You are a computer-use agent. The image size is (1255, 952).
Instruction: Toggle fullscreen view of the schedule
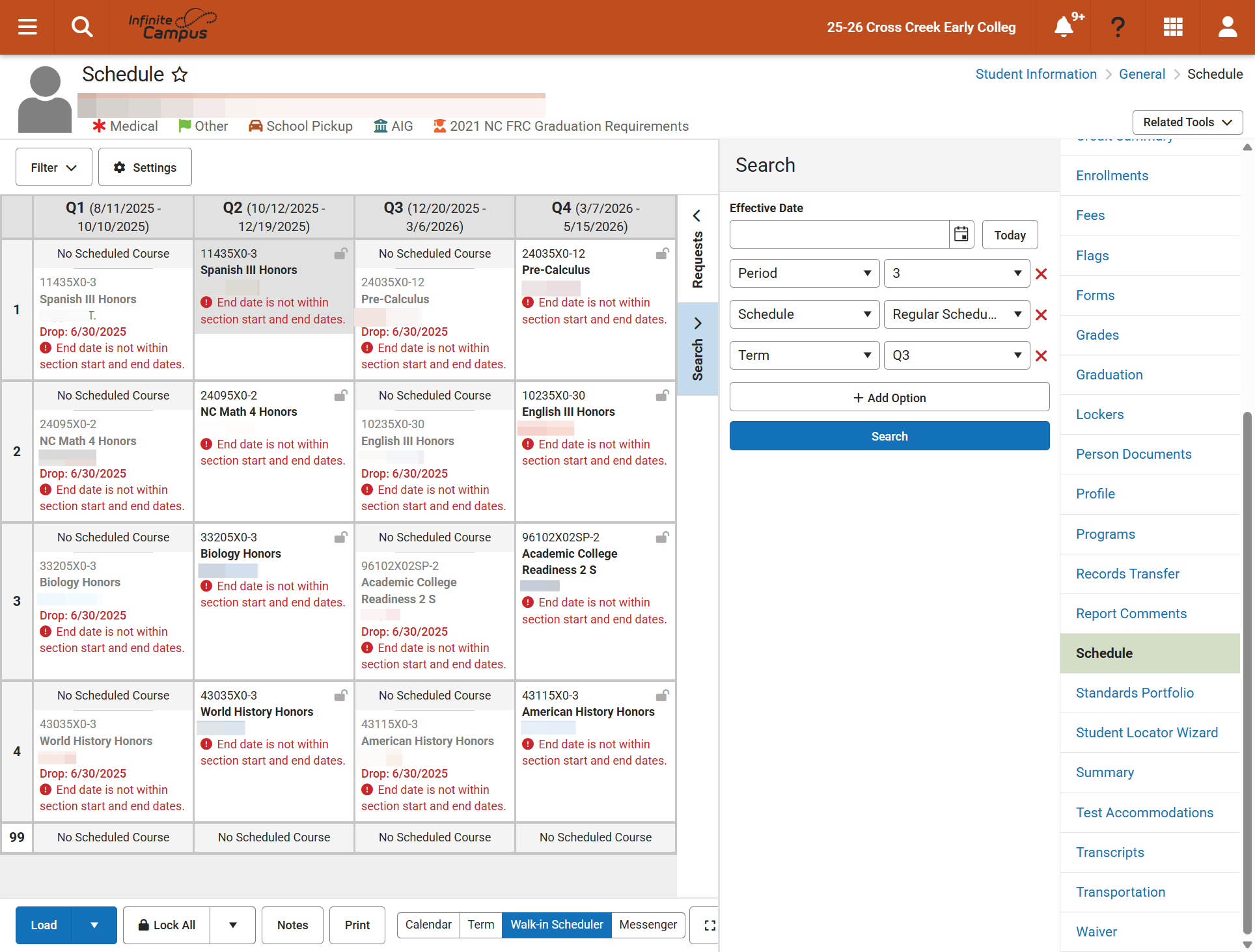(x=709, y=925)
